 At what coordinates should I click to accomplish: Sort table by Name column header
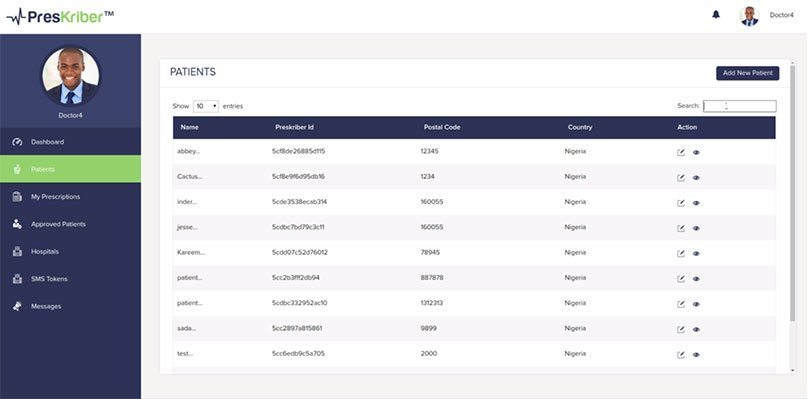click(190, 127)
